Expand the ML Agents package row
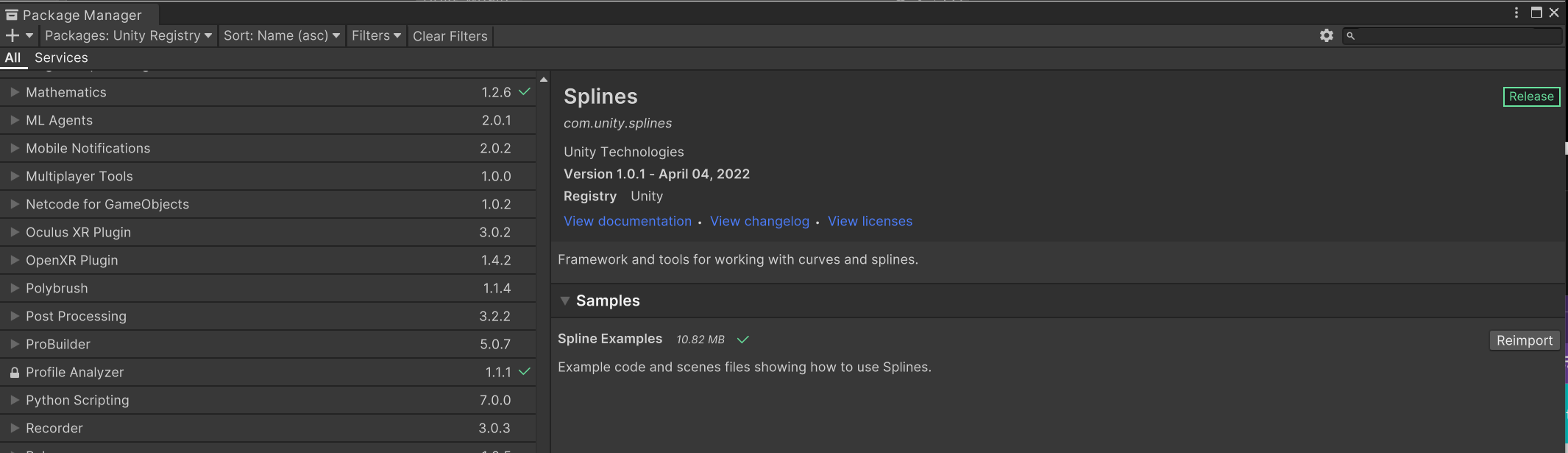Viewport: 1568px width, 453px height. 14,120
